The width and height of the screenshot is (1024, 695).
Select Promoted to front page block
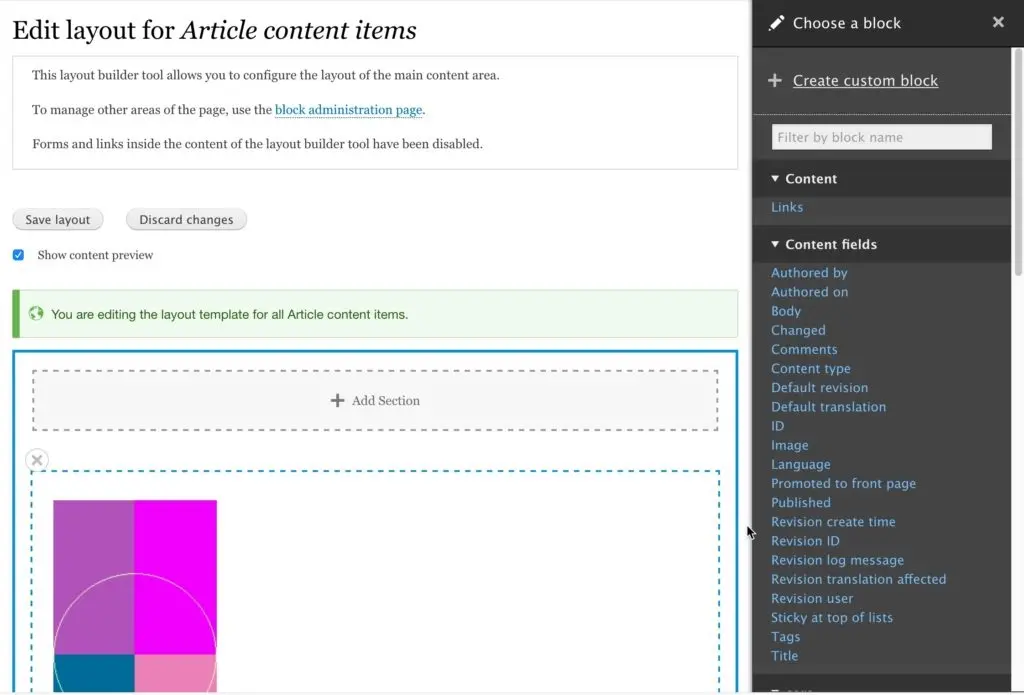(843, 483)
